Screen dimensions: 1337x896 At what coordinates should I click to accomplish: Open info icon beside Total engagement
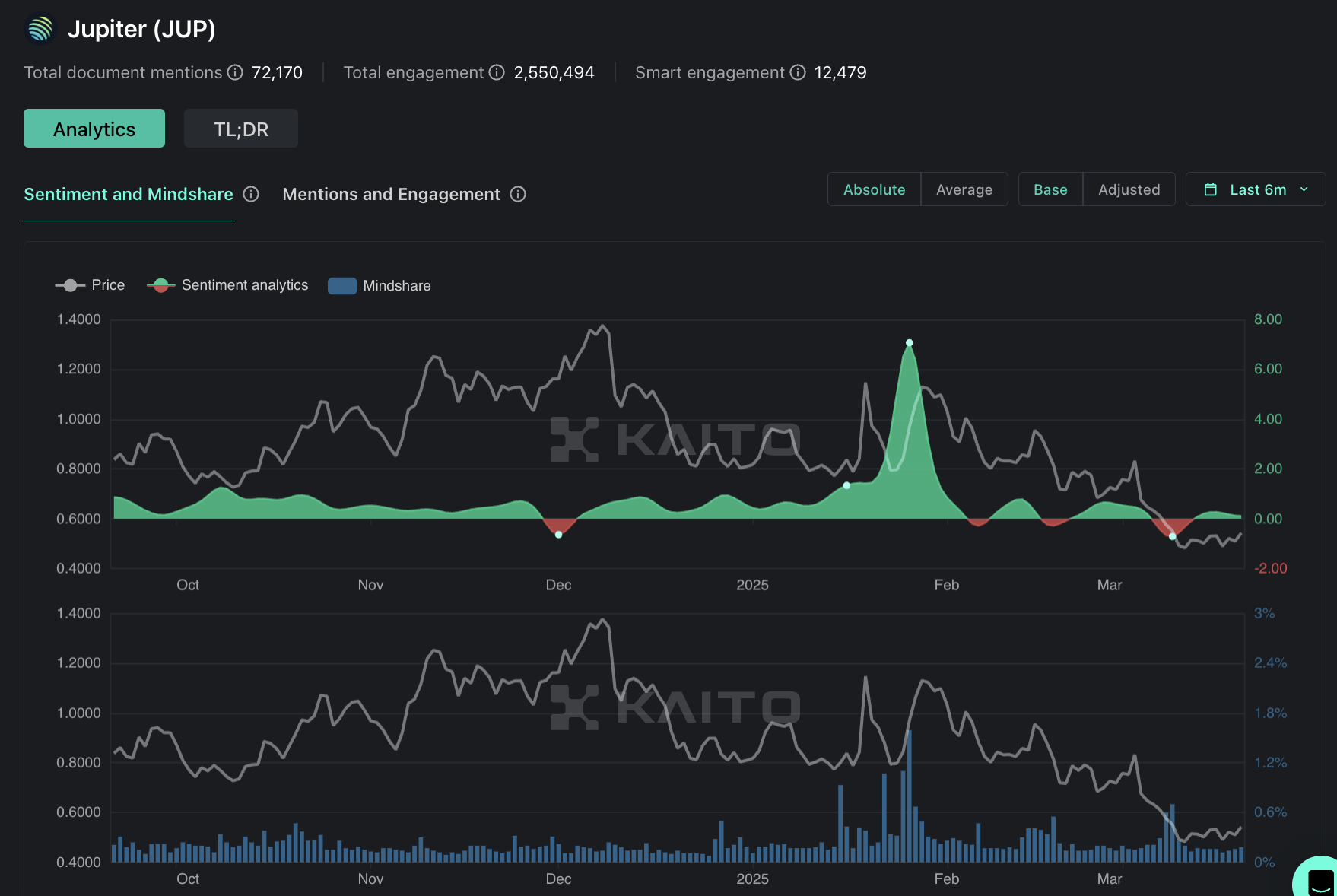[497, 72]
